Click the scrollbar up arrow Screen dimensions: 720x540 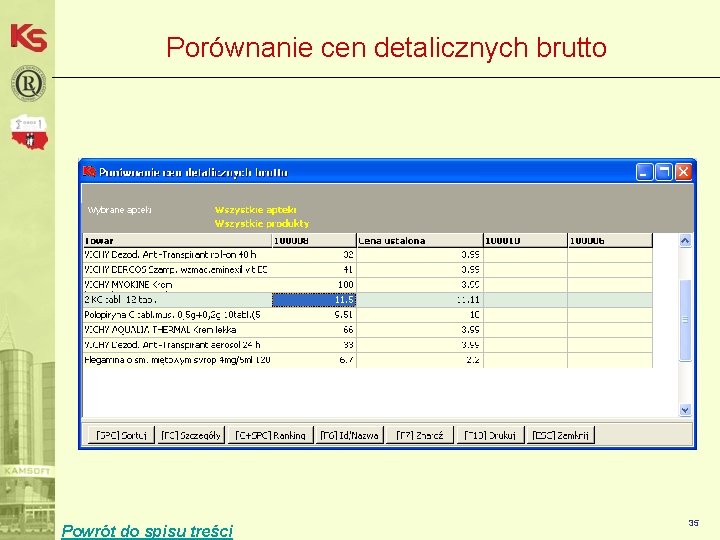685,241
